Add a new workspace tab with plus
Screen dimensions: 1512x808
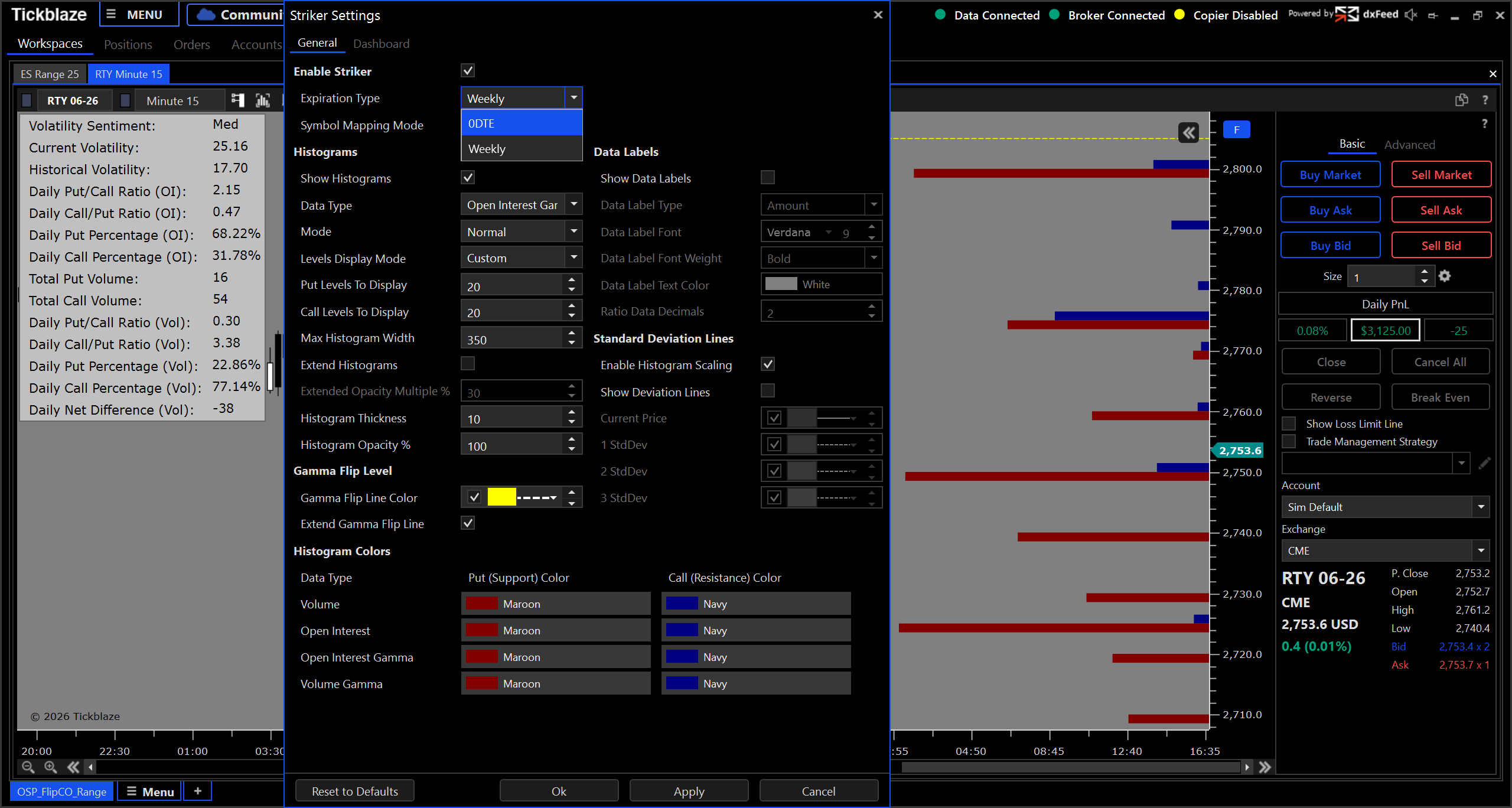pyautogui.click(x=198, y=791)
